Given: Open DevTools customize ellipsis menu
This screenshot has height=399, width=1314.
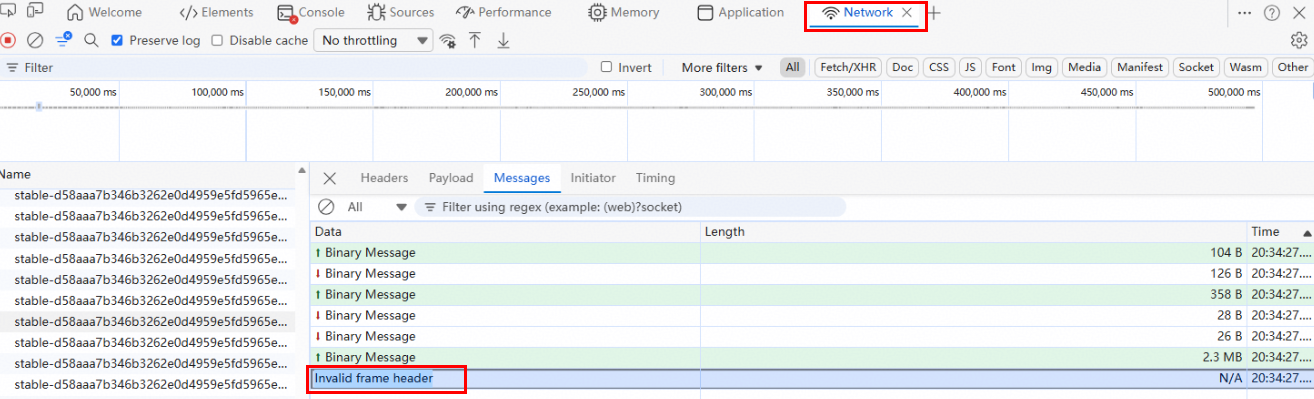Looking at the screenshot, I should coord(1244,13).
